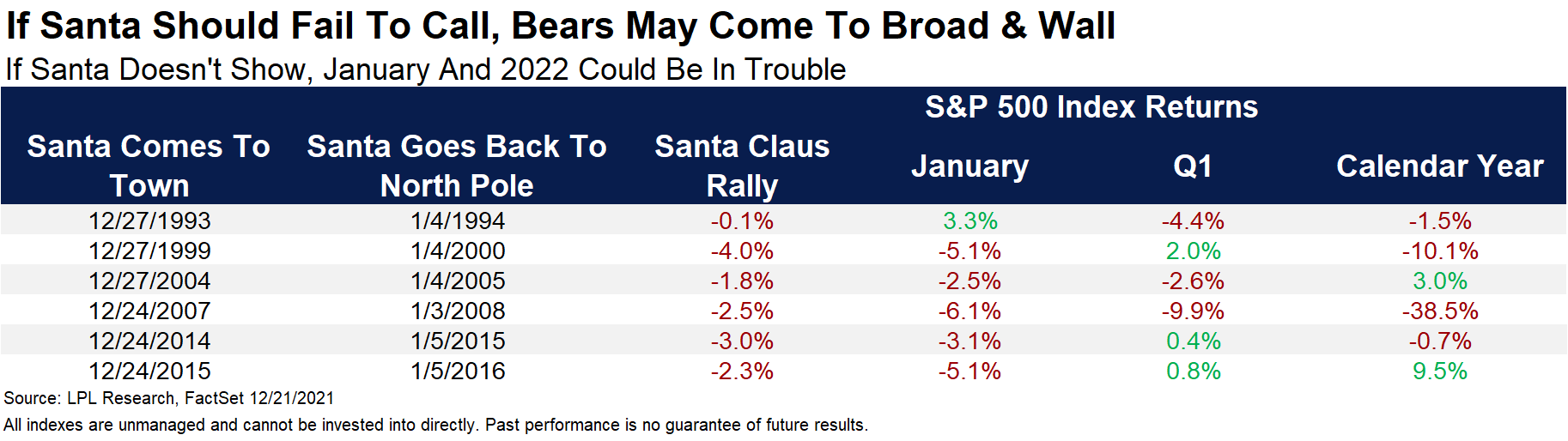This screenshot has height=441, width=1568.
Task: Click the Q1 column header
Action: 1193,166
